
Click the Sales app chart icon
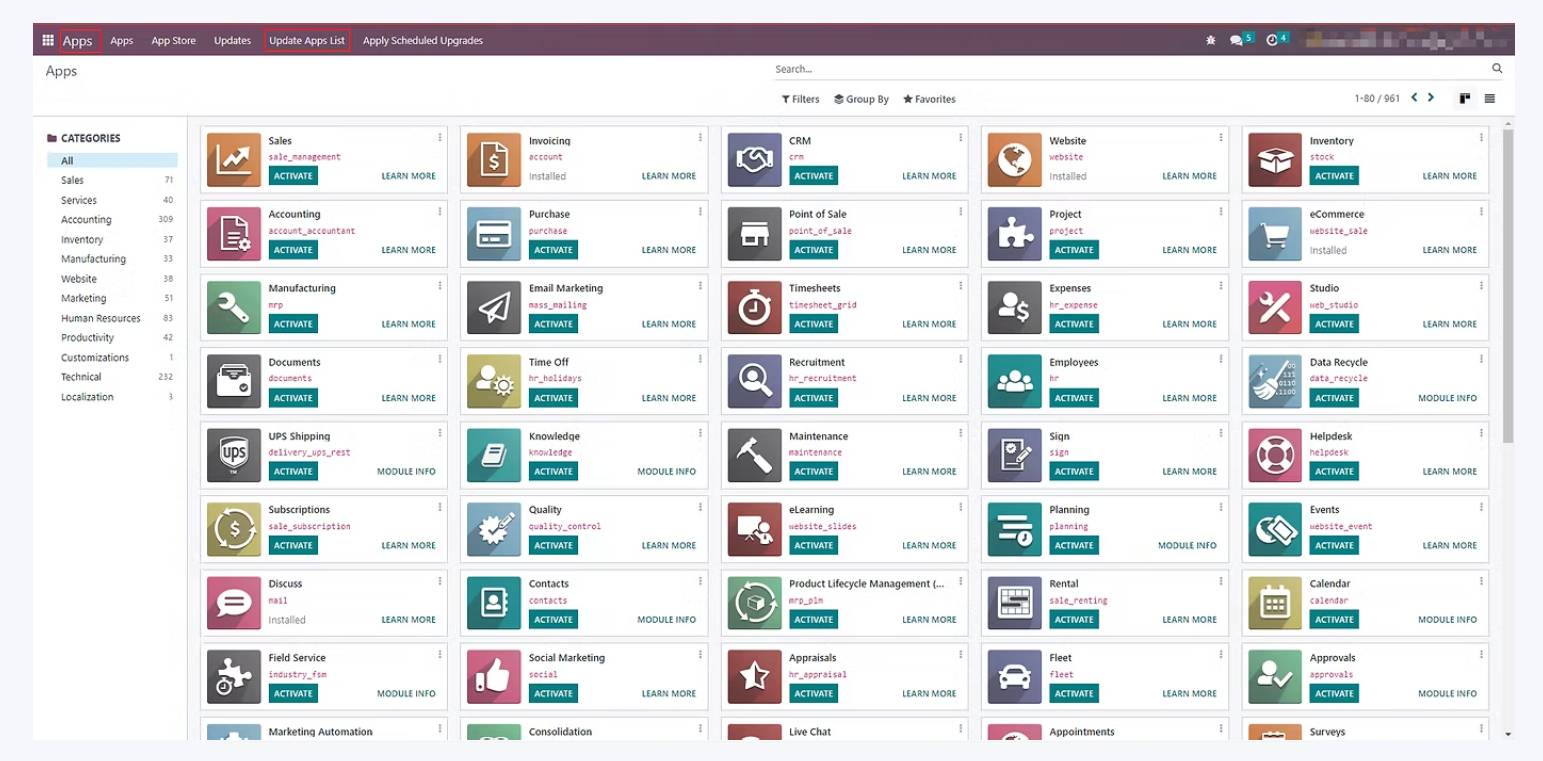pos(234,160)
